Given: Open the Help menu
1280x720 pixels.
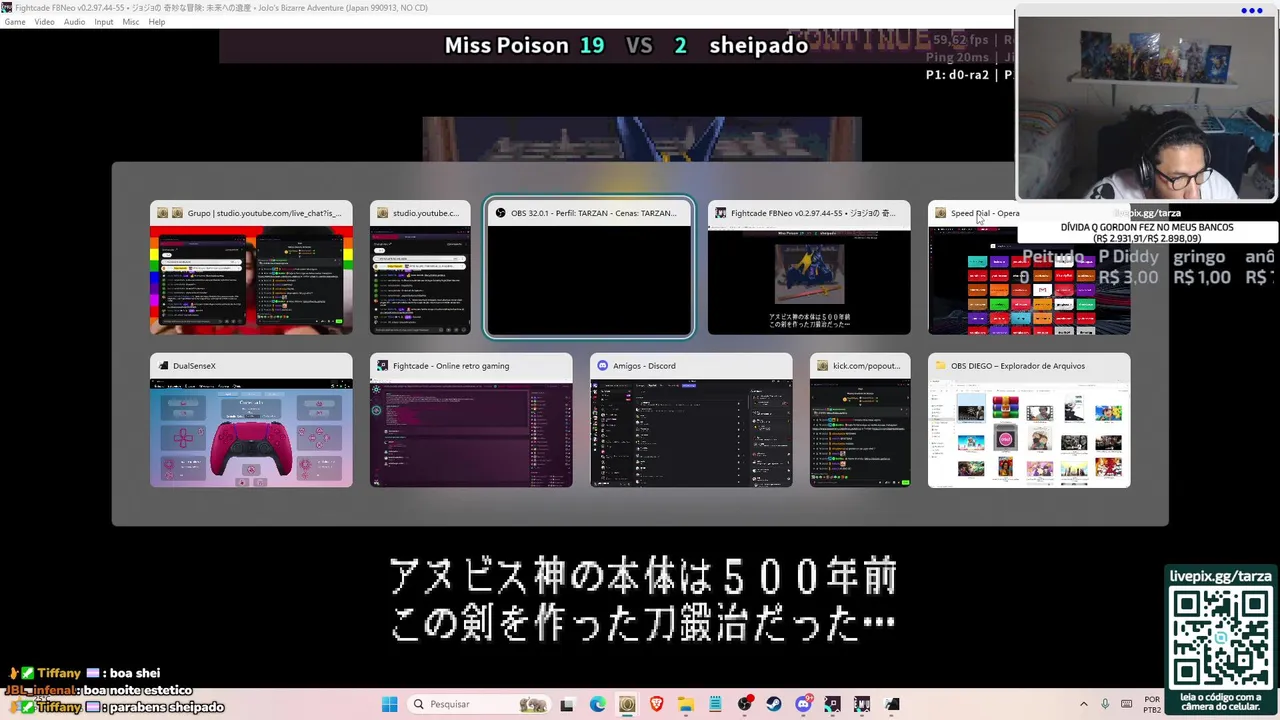Looking at the screenshot, I should click(157, 22).
